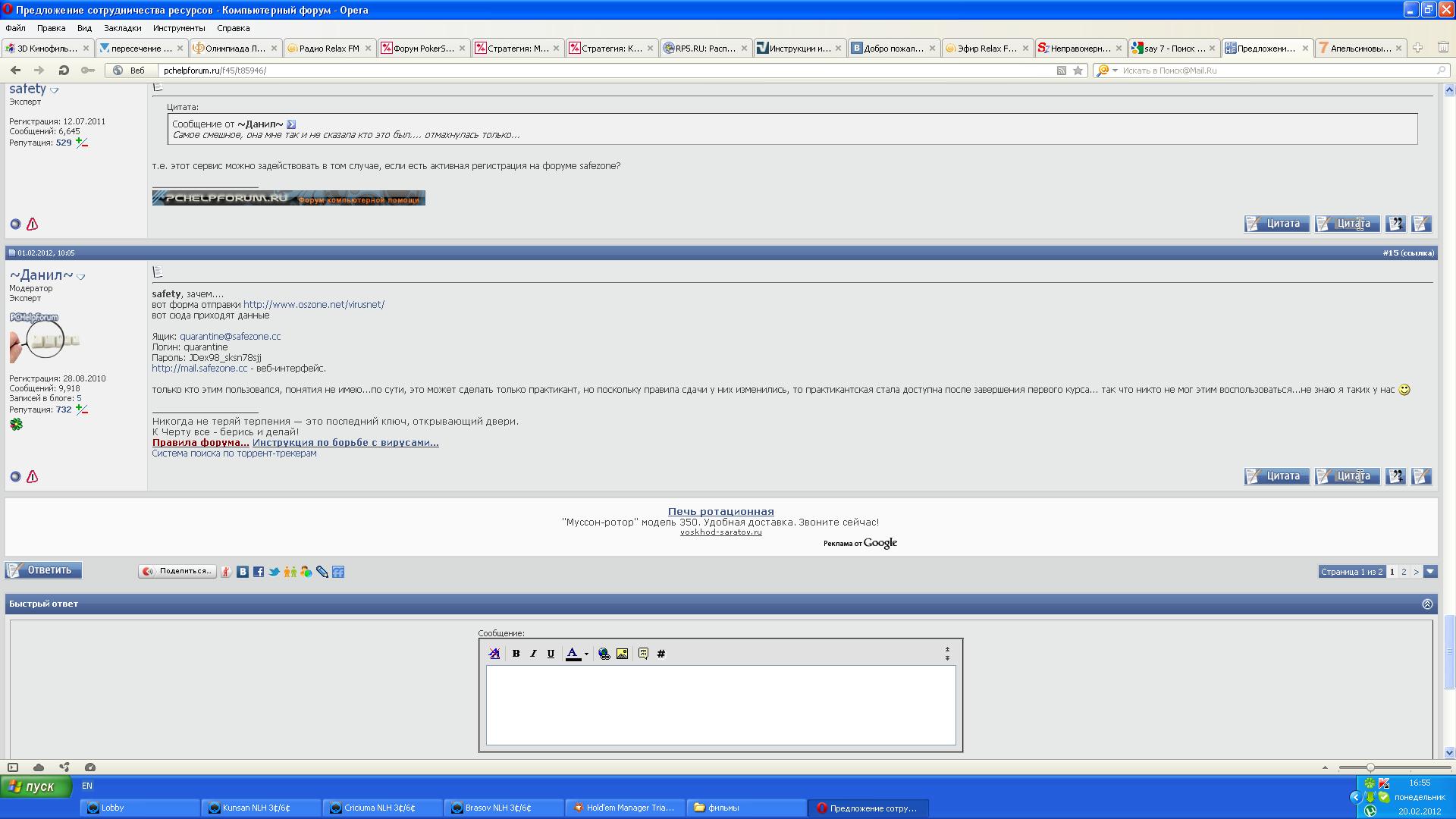Click the Ответить reply button

[43, 570]
